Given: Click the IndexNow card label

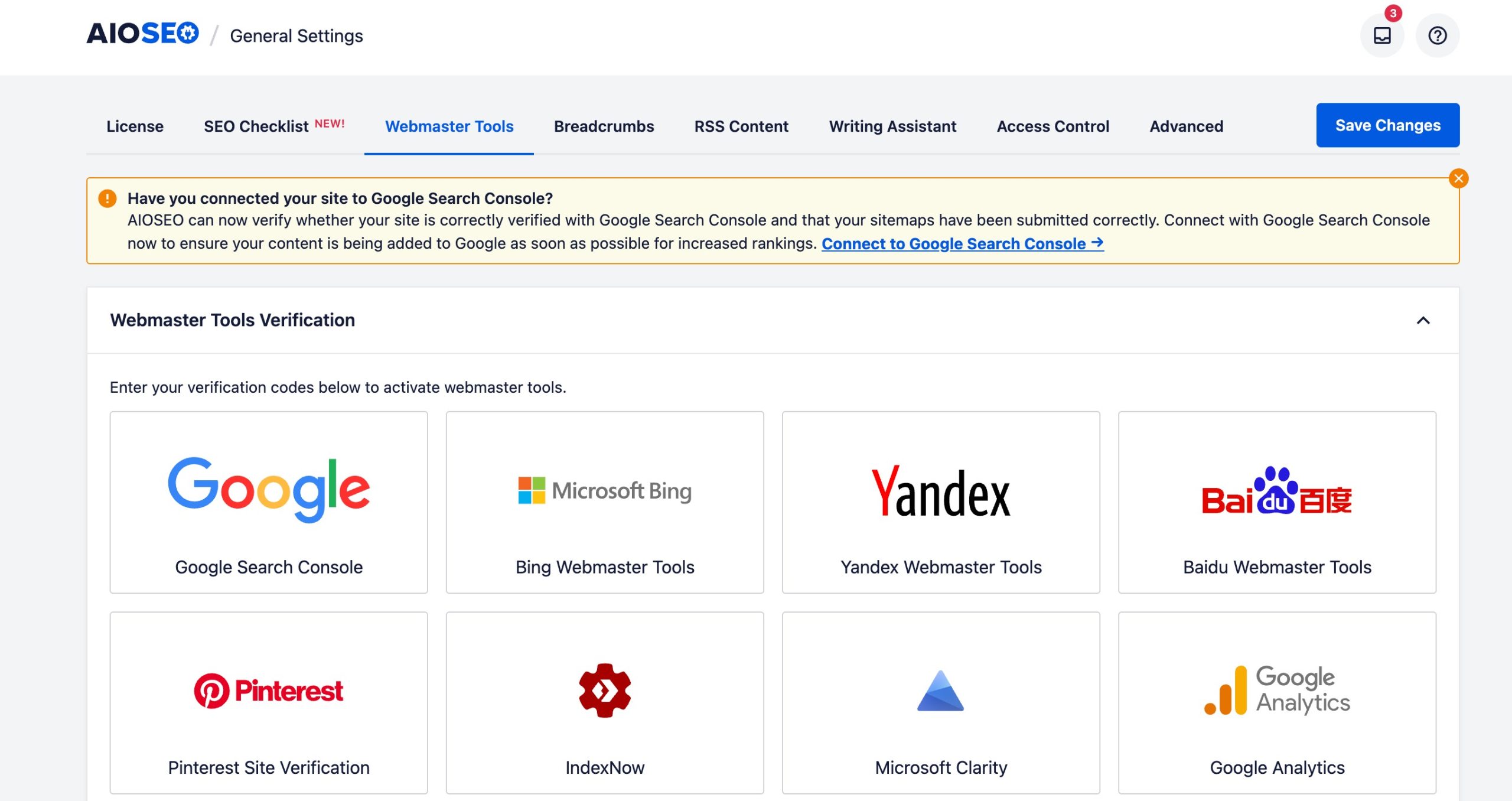Looking at the screenshot, I should (x=605, y=767).
